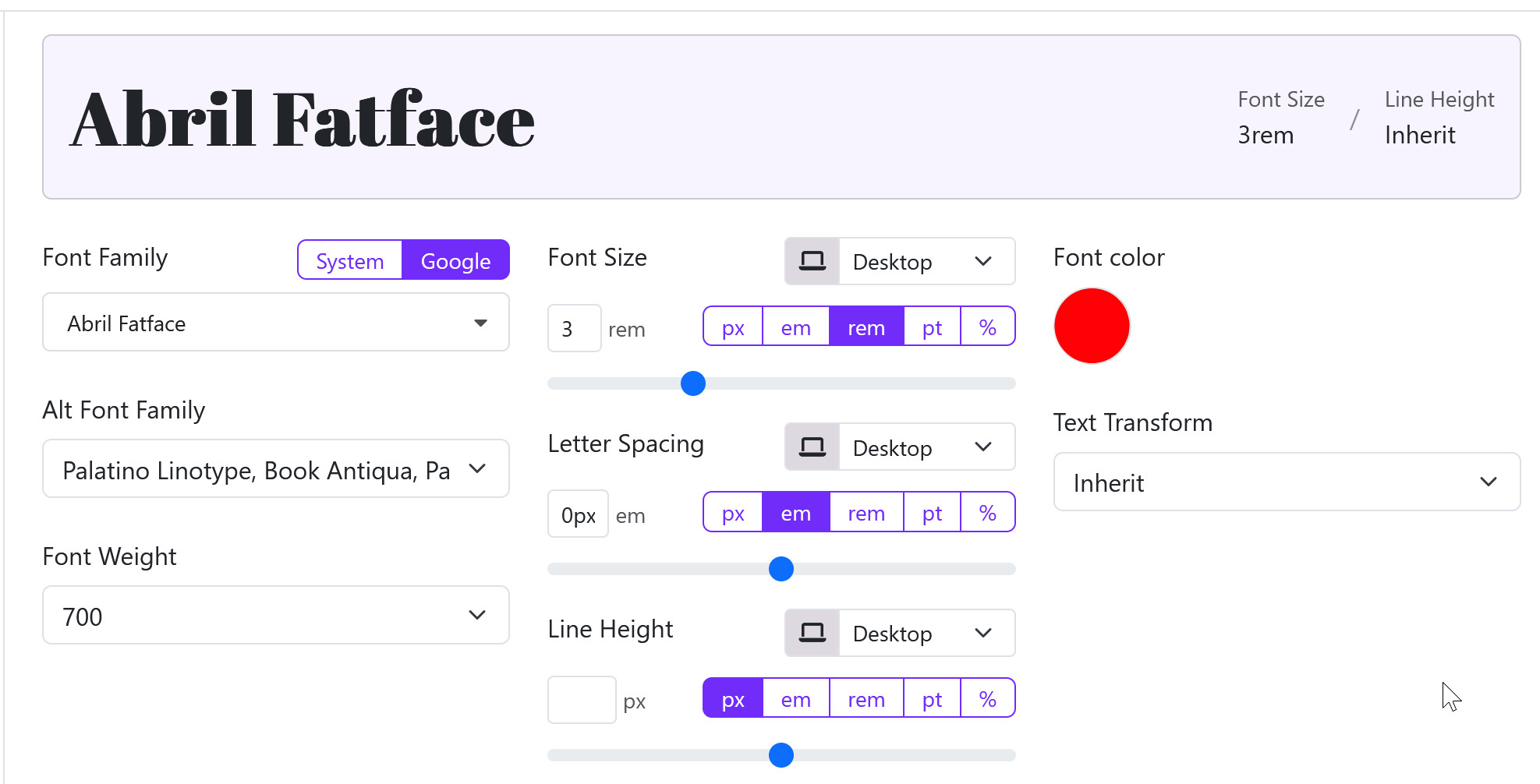Choose pt unit for Letter Spacing
Viewport: 1540px width, 784px height.
coord(931,512)
